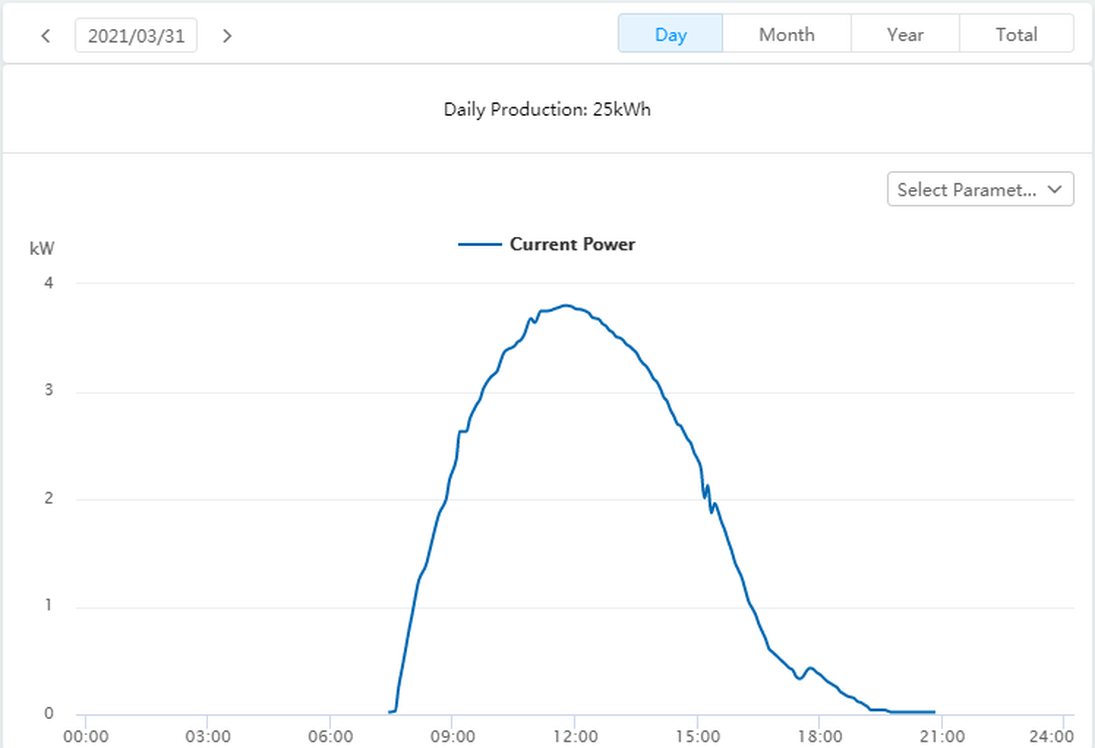The width and height of the screenshot is (1095, 748).
Task: Click the 09:00 time axis label
Action: tap(452, 737)
